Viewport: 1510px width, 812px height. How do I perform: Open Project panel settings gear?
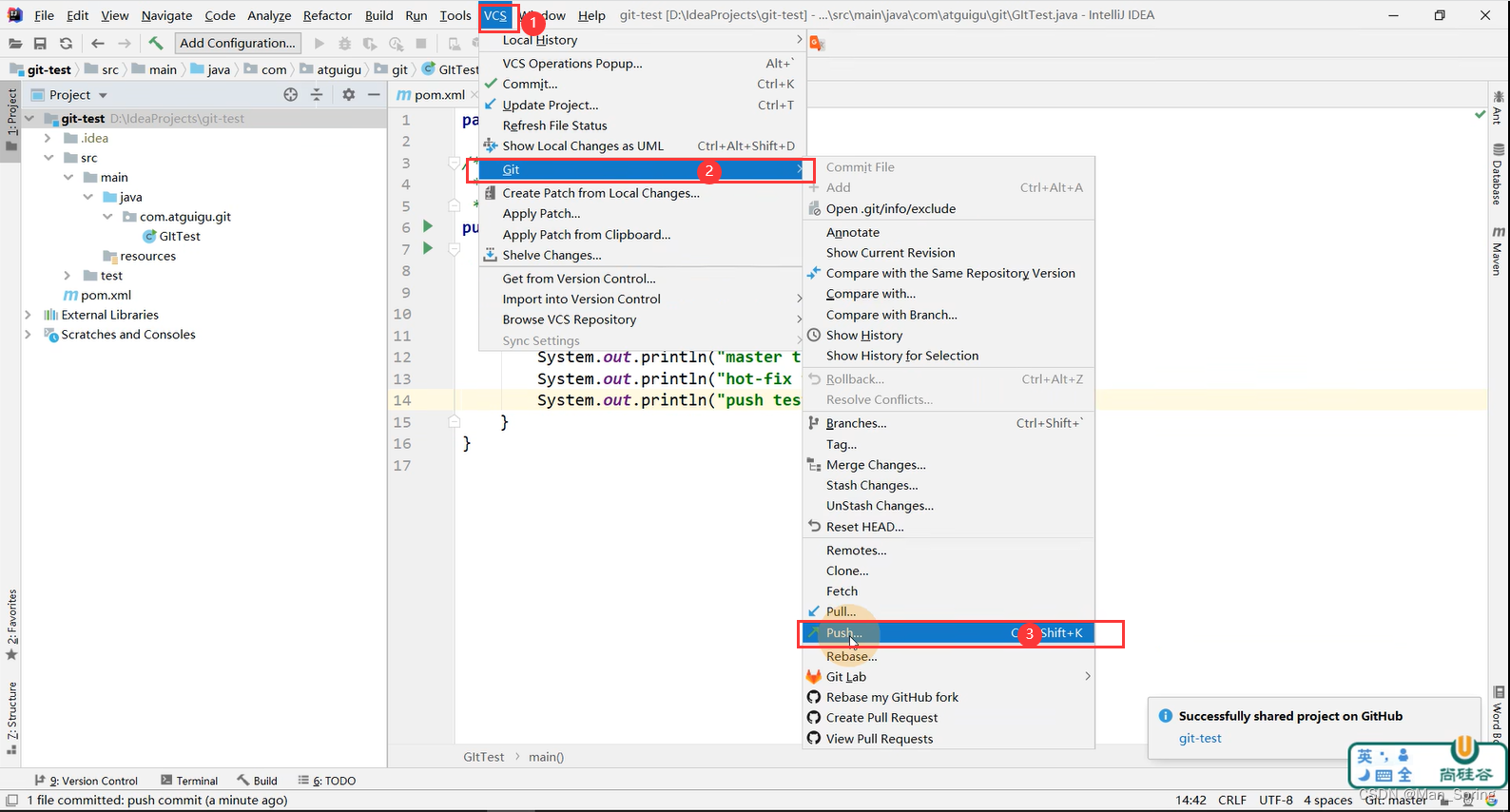tap(348, 94)
